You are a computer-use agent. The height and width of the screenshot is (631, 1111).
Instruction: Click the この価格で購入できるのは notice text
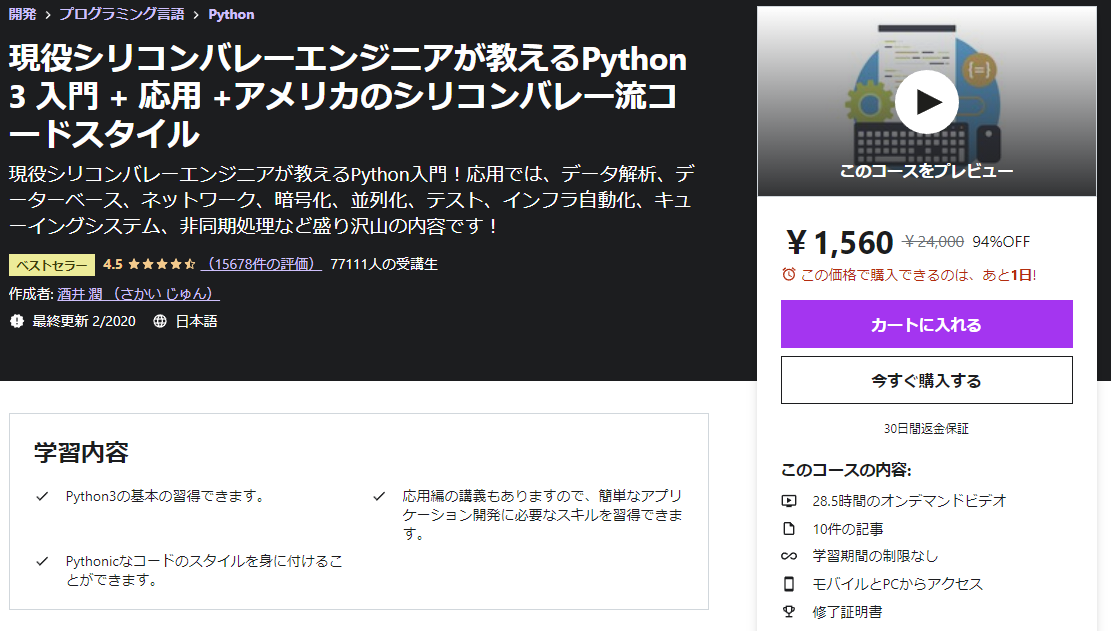pyautogui.click(x=918, y=275)
